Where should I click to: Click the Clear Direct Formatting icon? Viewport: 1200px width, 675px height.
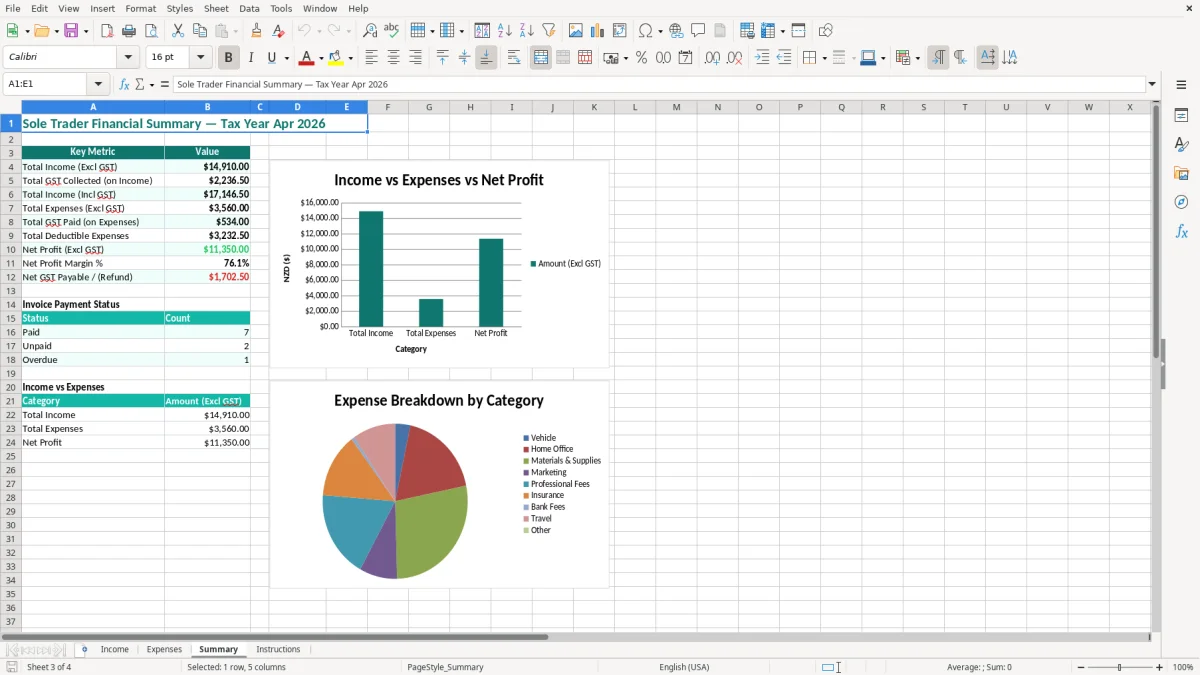click(x=278, y=31)
